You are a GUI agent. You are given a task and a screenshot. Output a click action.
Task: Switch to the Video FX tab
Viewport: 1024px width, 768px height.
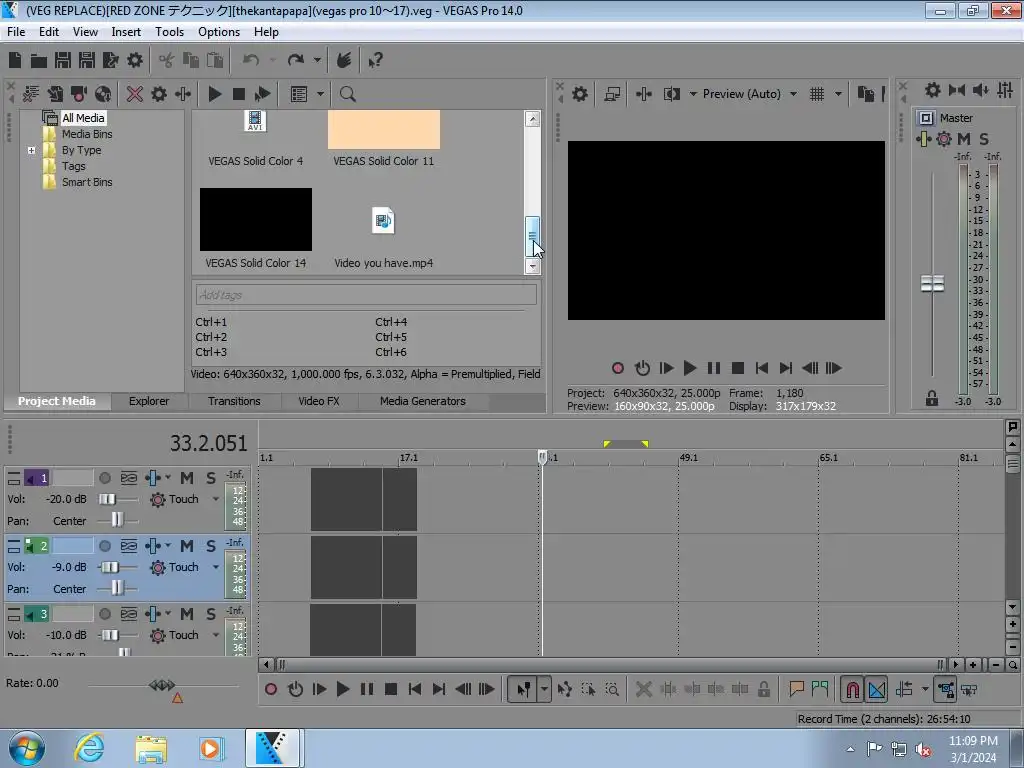point(319,401)
